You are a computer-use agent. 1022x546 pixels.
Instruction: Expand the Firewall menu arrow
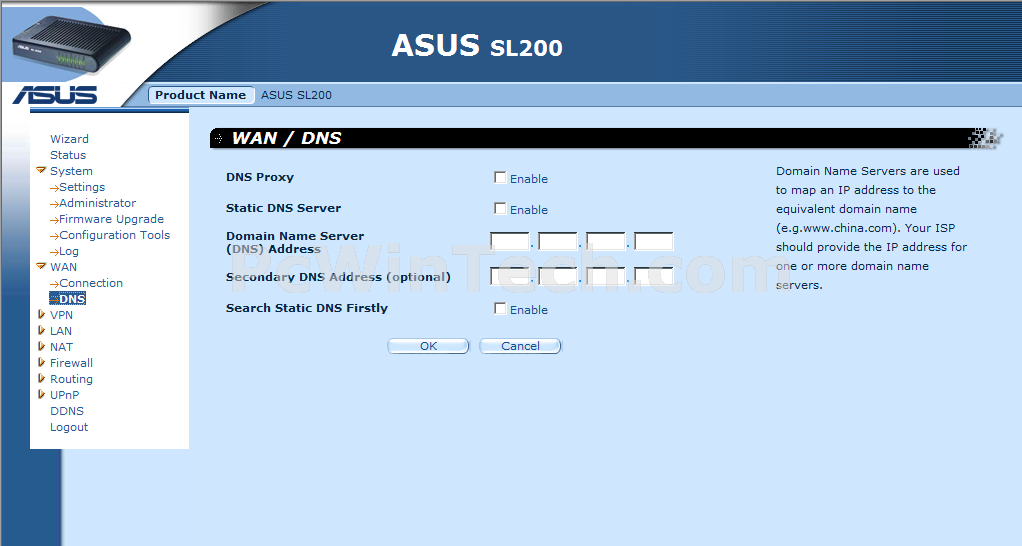(x=41, y=362)
